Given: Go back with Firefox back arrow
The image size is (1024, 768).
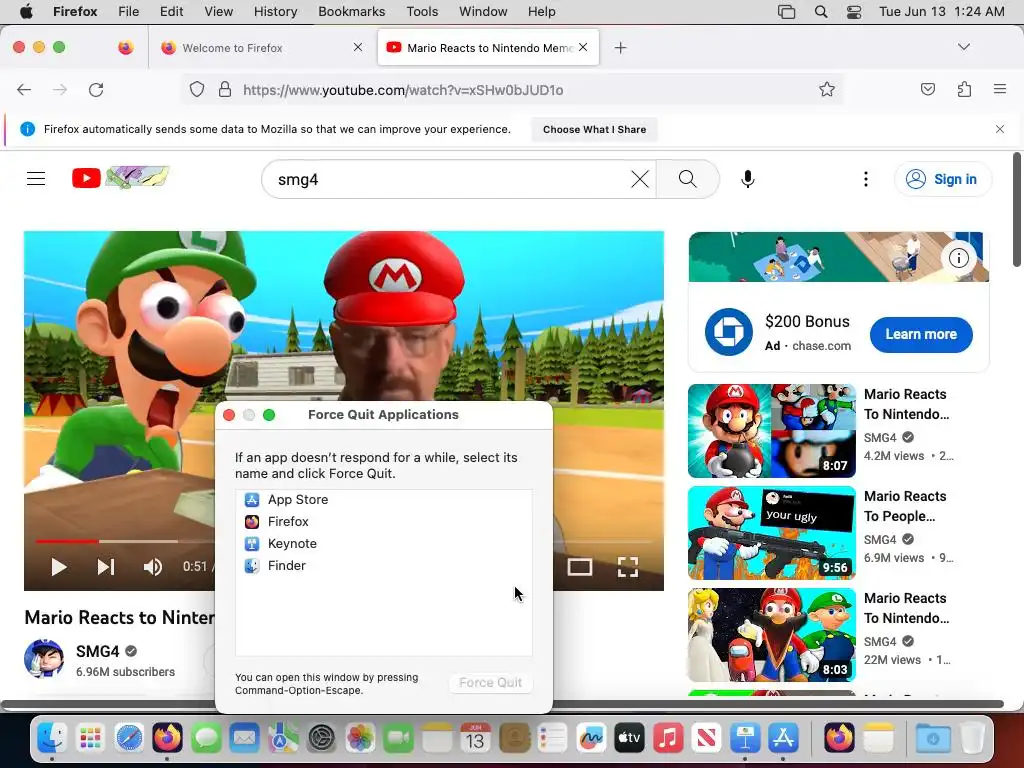Looking at the screenshot, I should point(24,89).
